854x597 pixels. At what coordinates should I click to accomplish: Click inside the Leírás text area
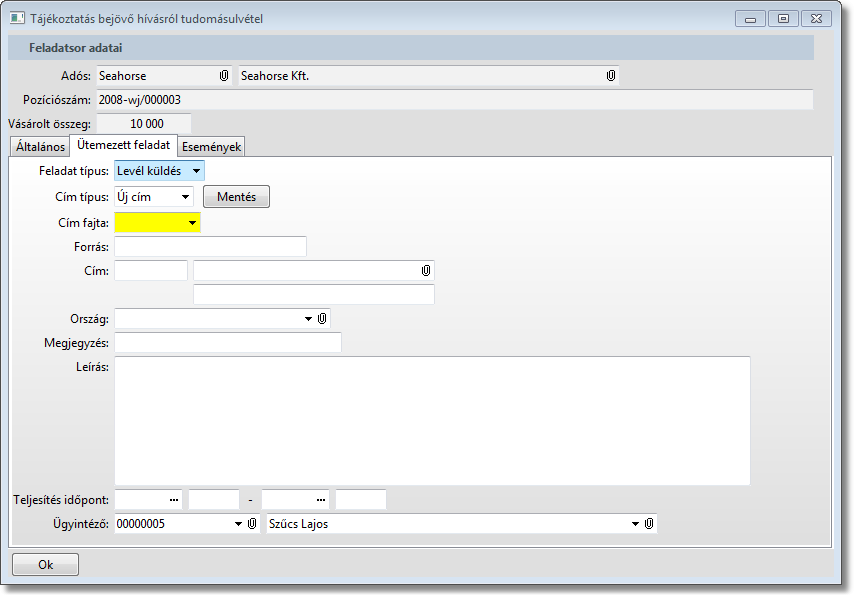point(432,421)
